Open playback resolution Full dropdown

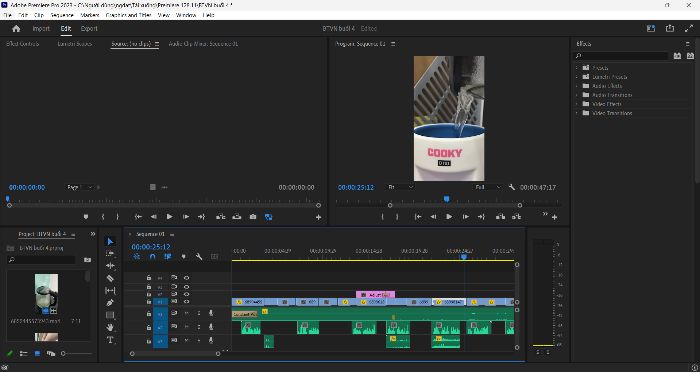[488, 188]
